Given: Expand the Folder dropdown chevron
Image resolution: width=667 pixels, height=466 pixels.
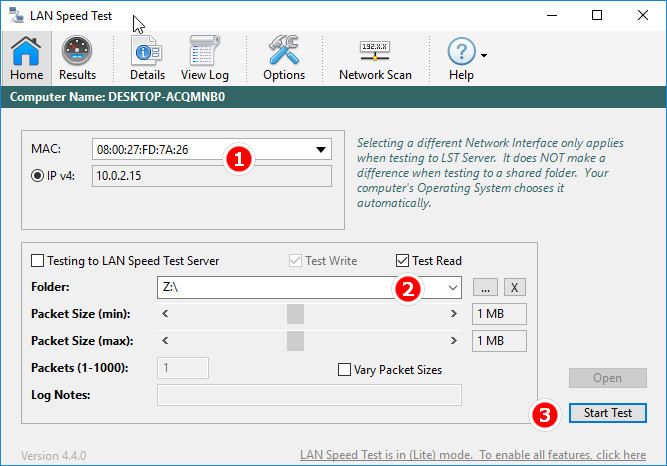Looking at the screenshot, I should (453, 288).
